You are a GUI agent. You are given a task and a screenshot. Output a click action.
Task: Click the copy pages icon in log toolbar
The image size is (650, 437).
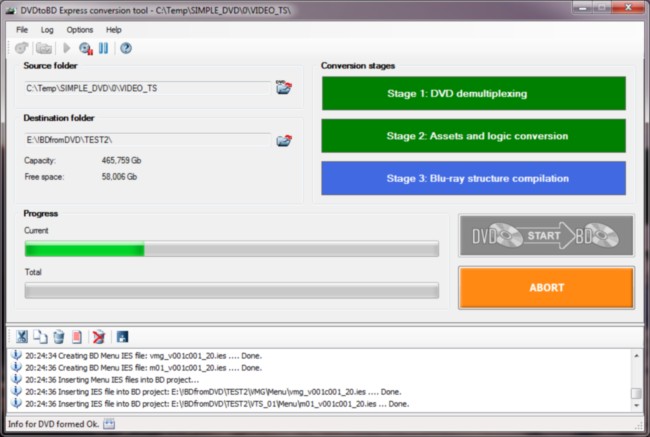[x=40, y=337]
